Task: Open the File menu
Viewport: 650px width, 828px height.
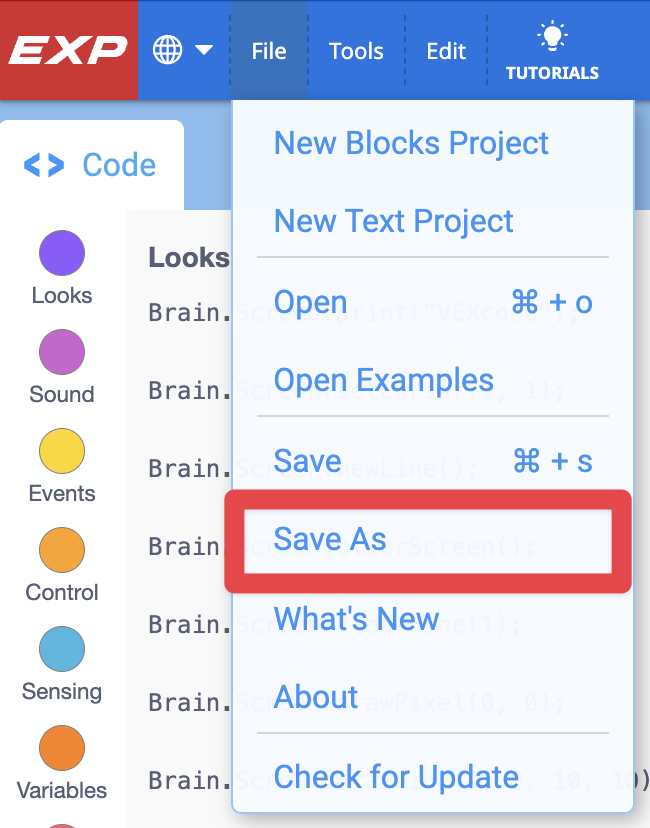Action: [x=268, y=51]
